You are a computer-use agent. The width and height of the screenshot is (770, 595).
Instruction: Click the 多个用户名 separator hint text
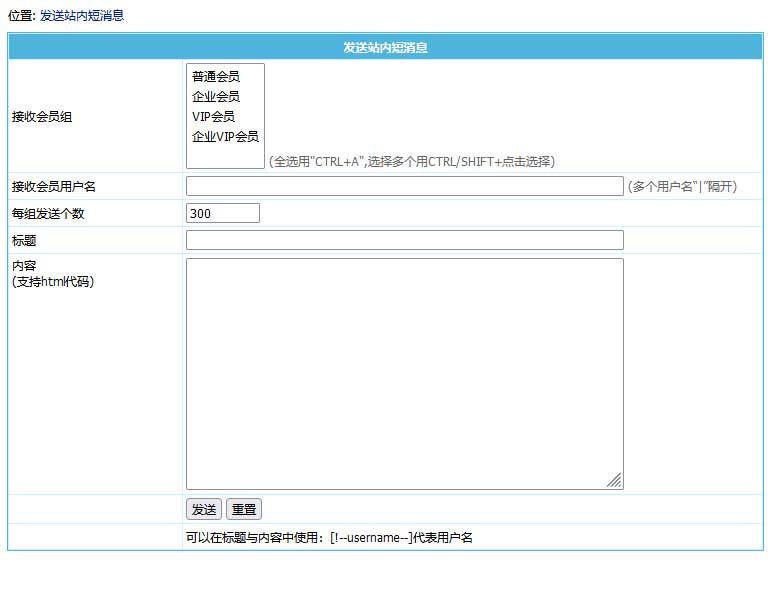click(682, 186)
